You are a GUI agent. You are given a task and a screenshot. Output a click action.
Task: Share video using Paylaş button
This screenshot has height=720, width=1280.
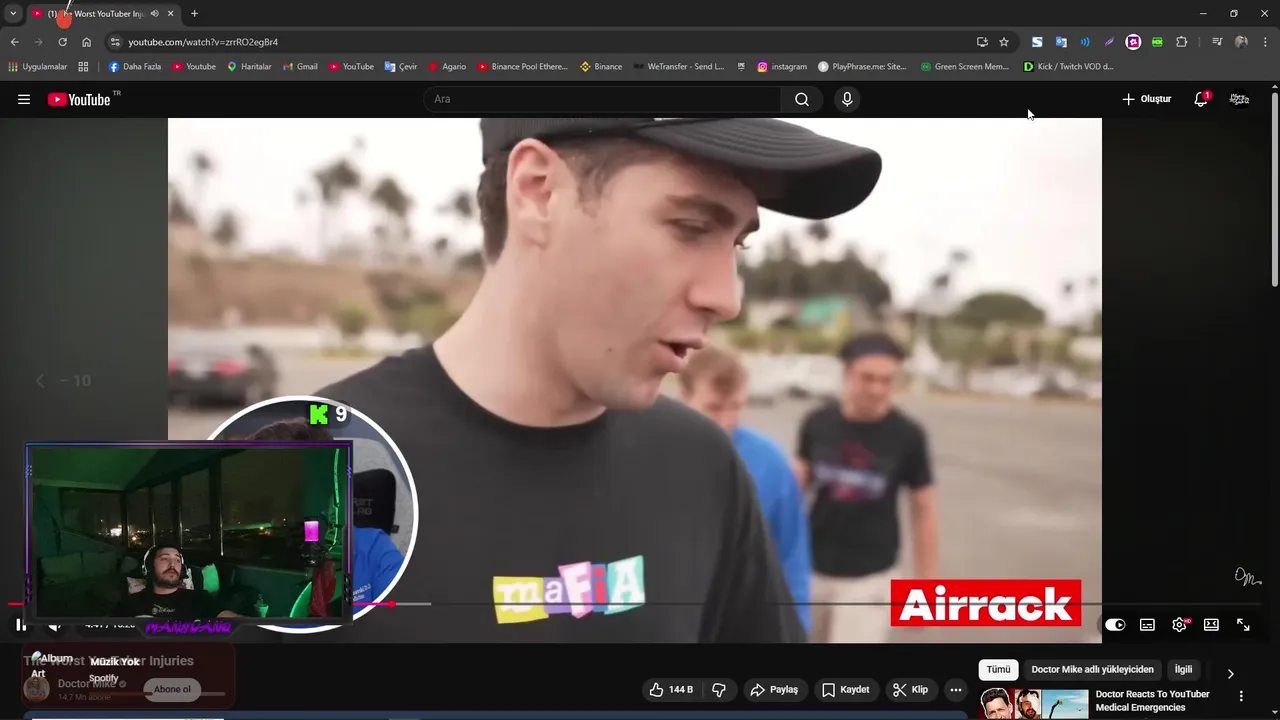point(775,689)
